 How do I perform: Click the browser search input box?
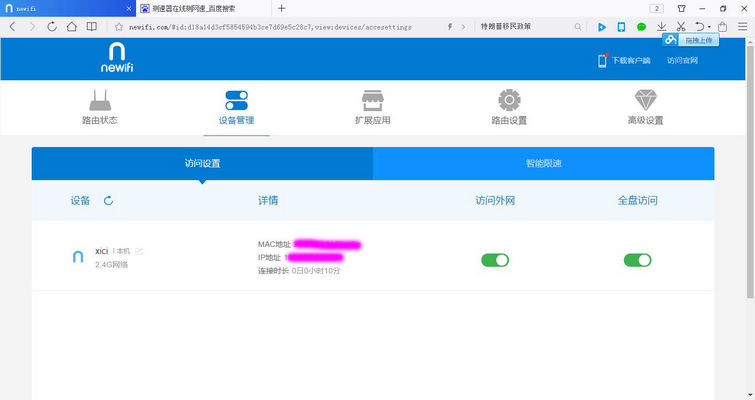526,26
